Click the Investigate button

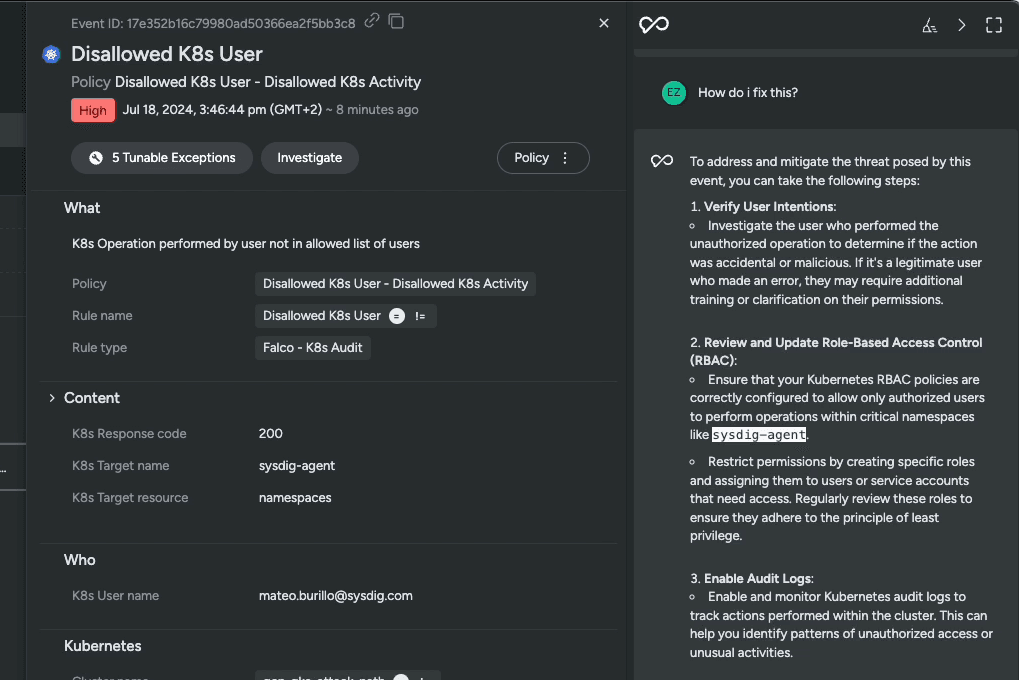tap(309, 158)
